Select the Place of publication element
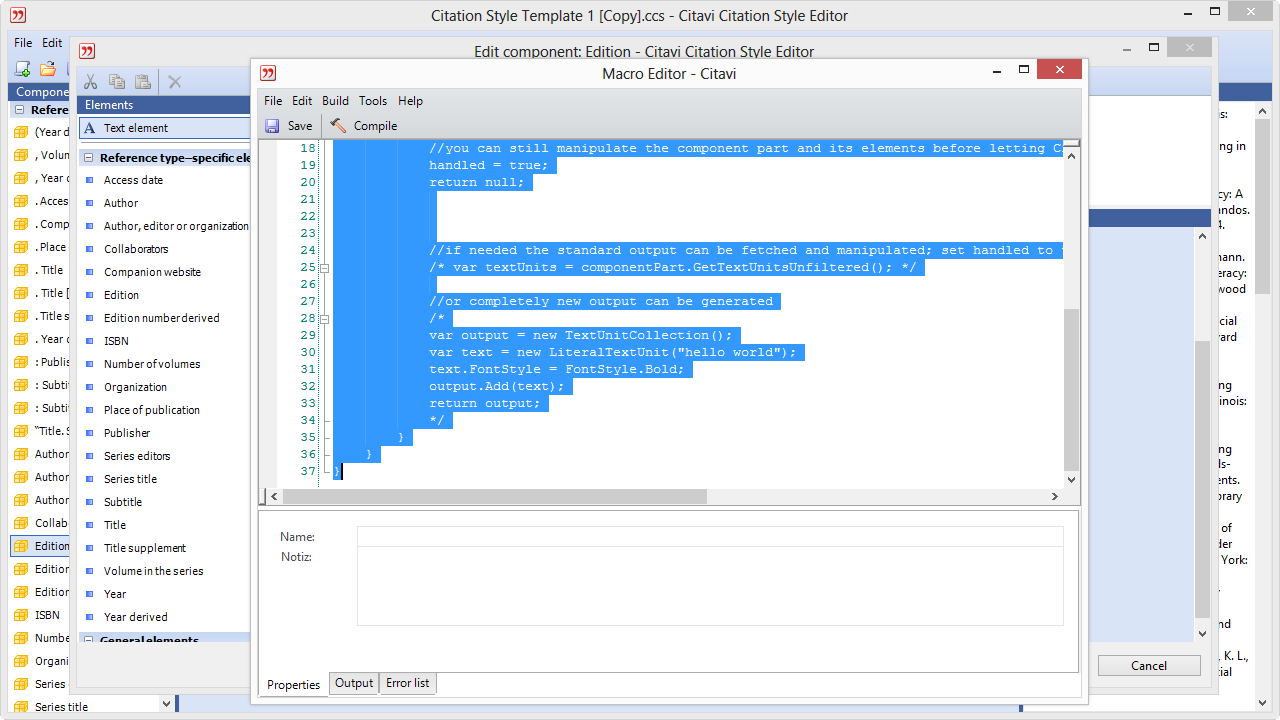 [x=152, y=410]
